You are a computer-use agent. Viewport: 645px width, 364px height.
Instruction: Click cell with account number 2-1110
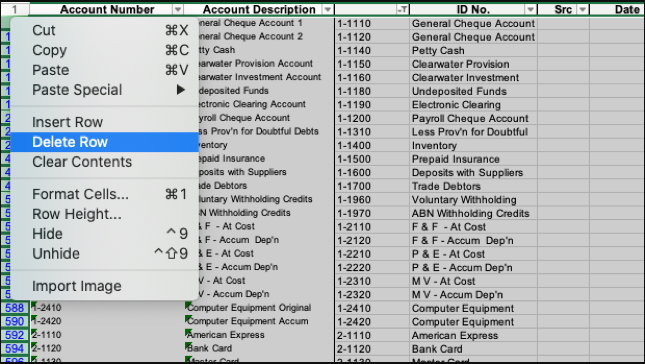click(107, 335)
